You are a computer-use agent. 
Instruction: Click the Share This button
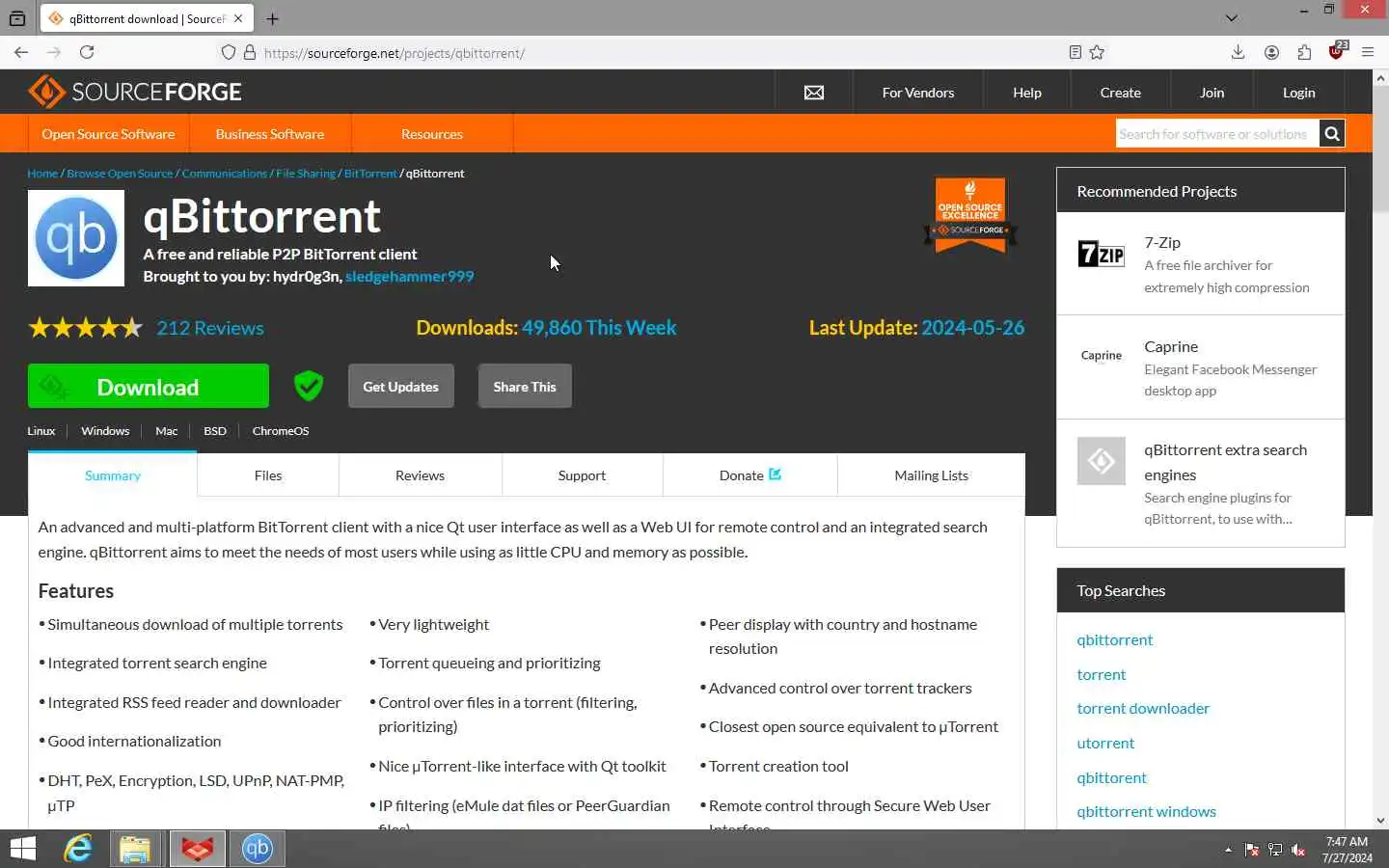tap(525, 386)
